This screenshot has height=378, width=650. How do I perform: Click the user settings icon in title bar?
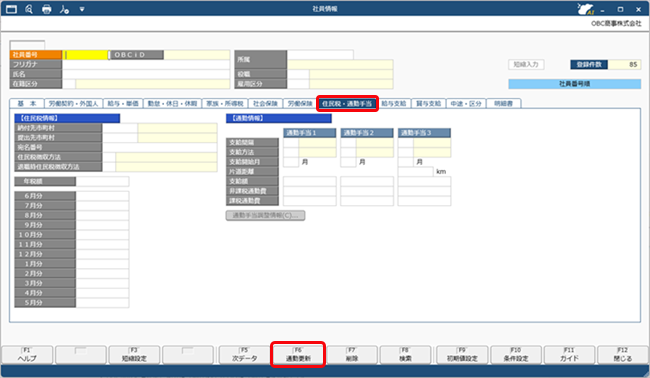click(x=64, y=9)
